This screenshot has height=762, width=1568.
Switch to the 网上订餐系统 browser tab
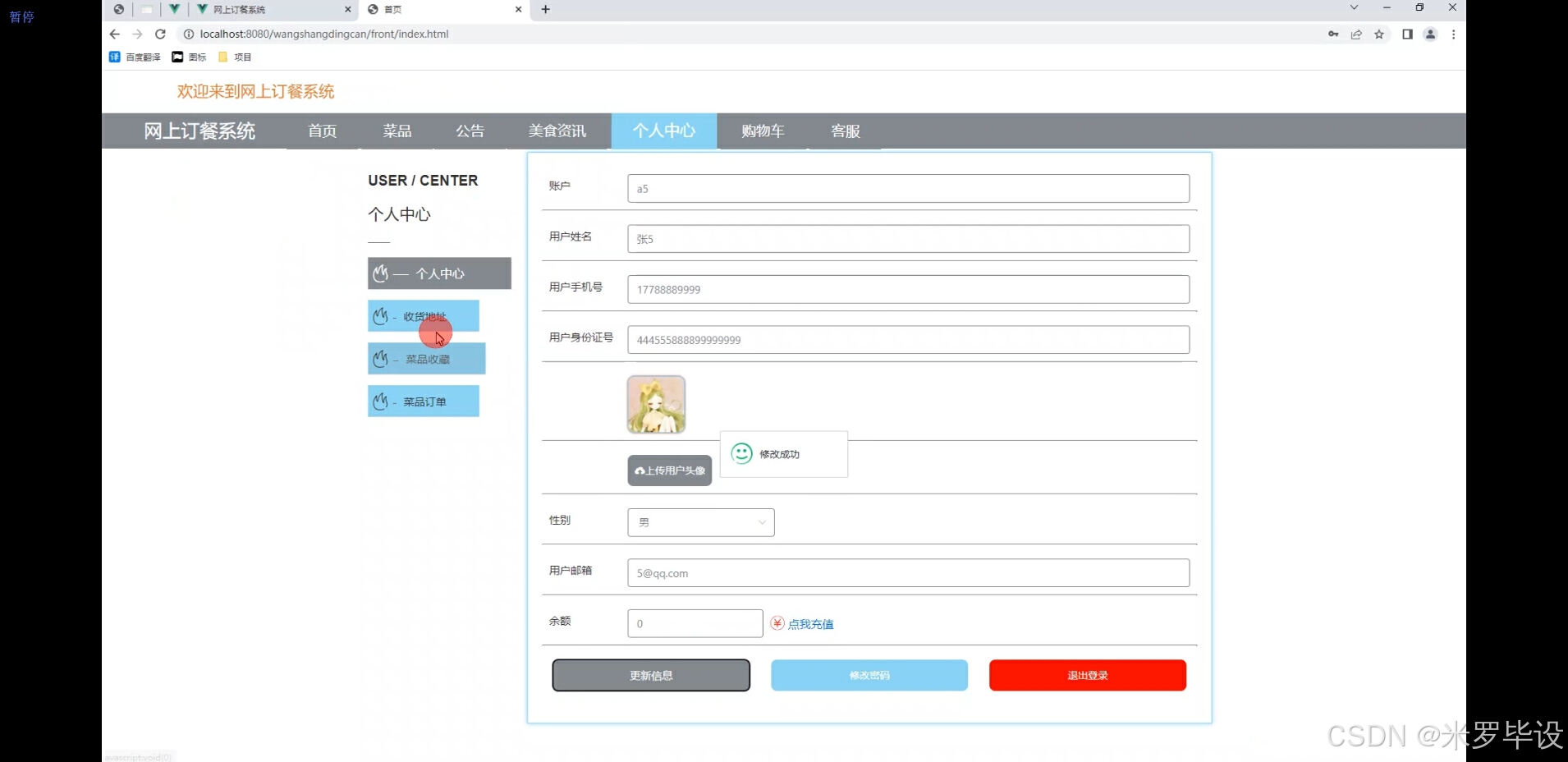click(x=274, y=9)
